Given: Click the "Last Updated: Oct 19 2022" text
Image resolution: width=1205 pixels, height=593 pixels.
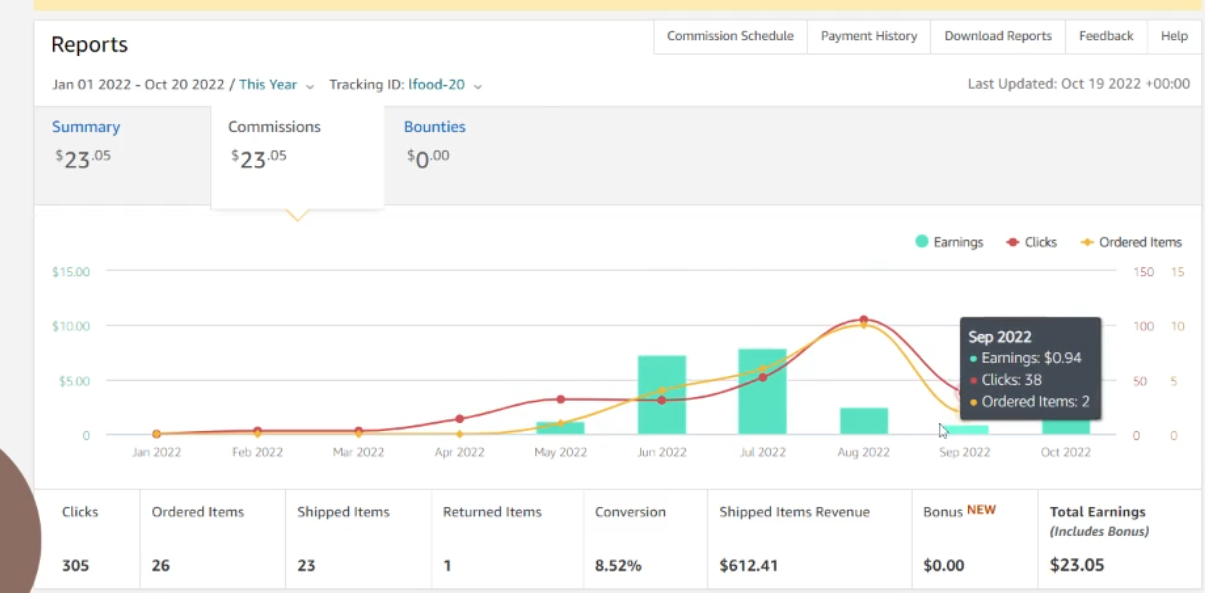Looking at the screenshot, I should point(1079,84).
